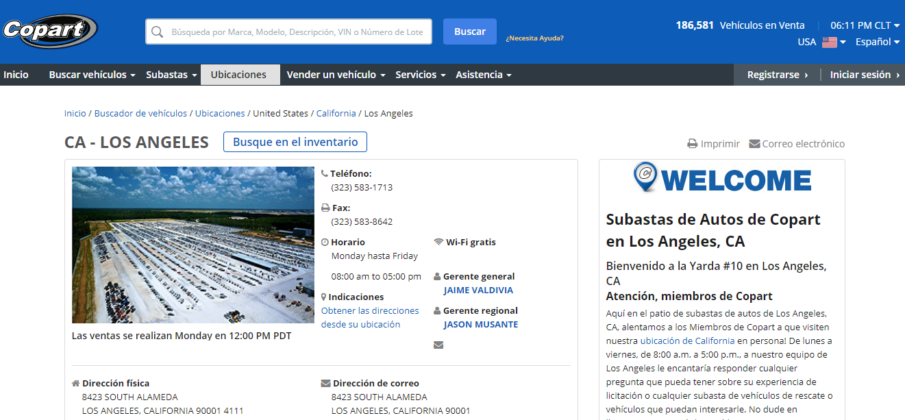Click the Los Angeles yard aerial photo

193,245
